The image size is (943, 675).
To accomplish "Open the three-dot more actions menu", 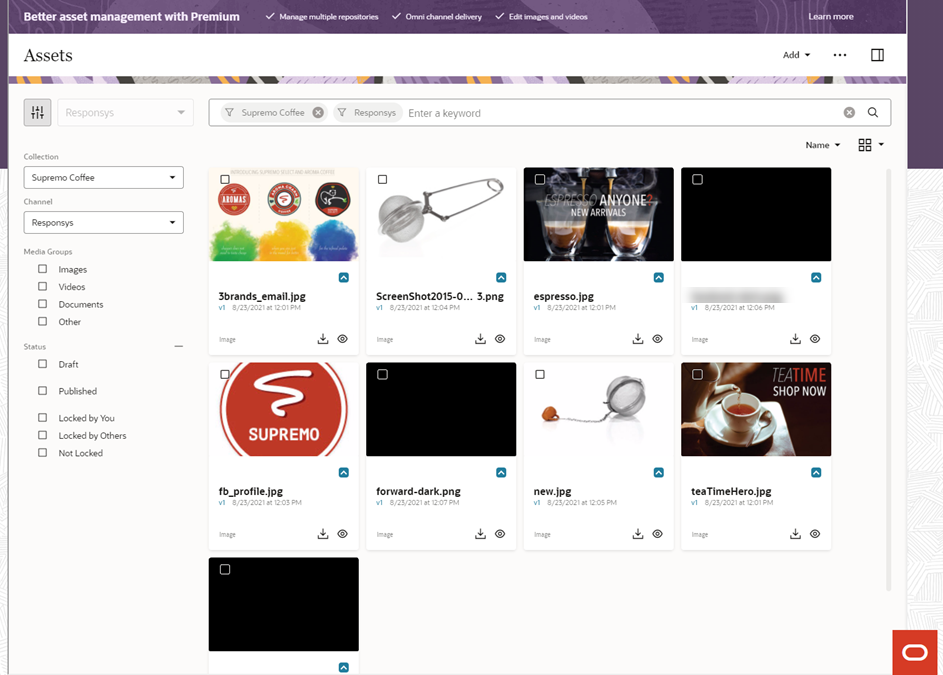I will [x=840, y=55].
